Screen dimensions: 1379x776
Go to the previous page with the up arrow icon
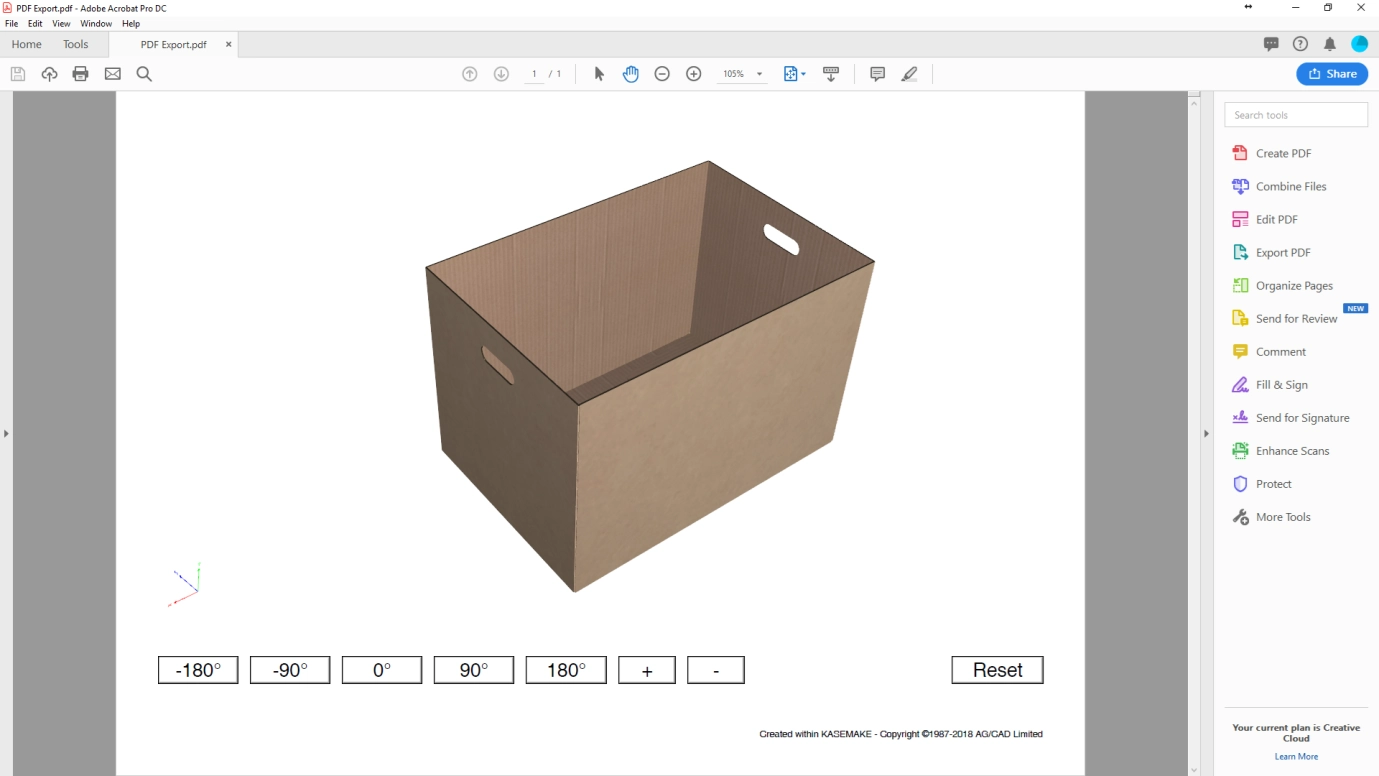point(470,74)
